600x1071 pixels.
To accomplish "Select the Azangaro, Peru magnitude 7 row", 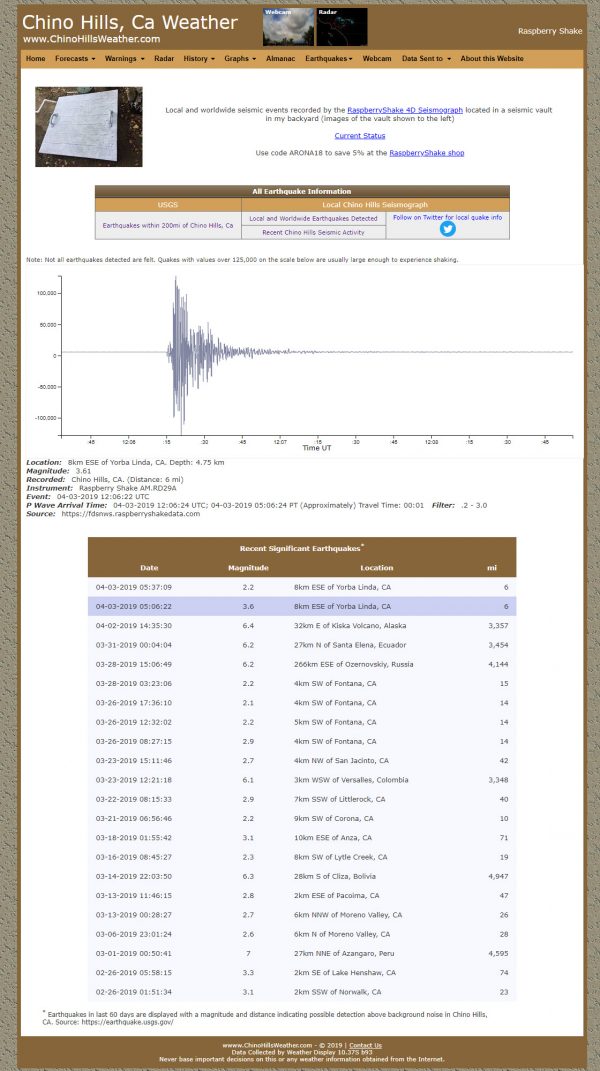I will (x=302, y=954).
